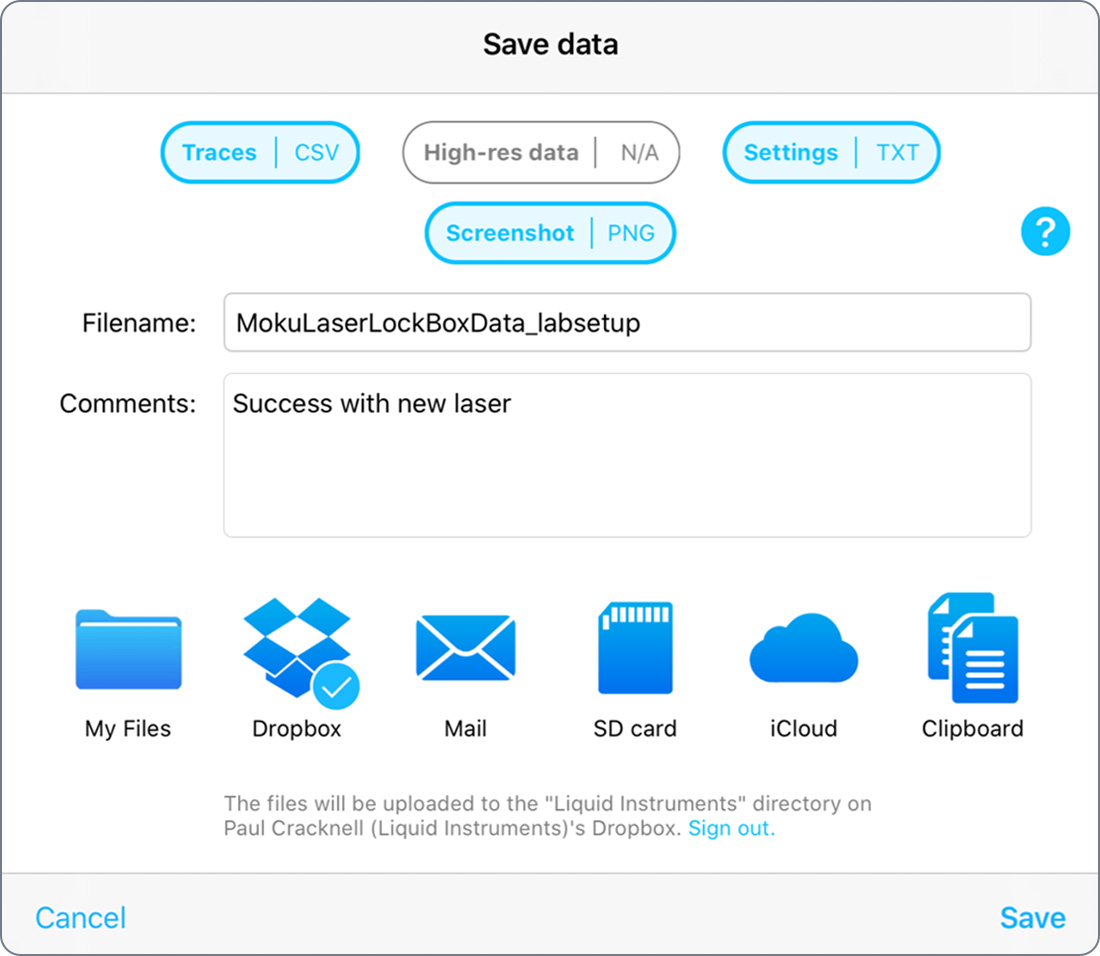This screenshot has width=1100, height=956.
Task: Toggle Traces export option
Action: click(220, 152)
